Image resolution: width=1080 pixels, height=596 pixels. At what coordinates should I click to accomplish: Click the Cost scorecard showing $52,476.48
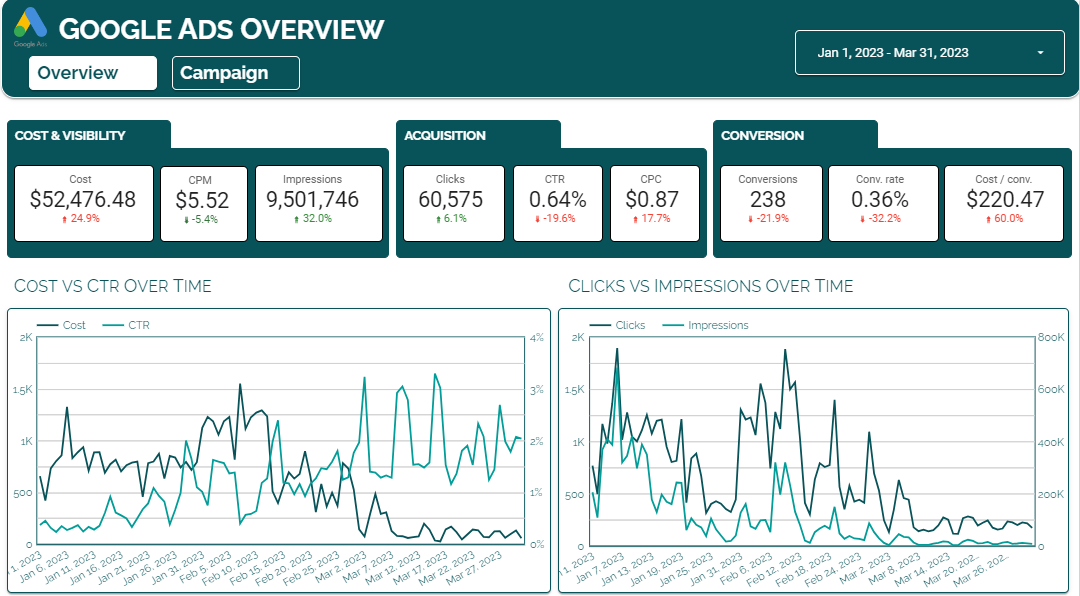[84, 203]
